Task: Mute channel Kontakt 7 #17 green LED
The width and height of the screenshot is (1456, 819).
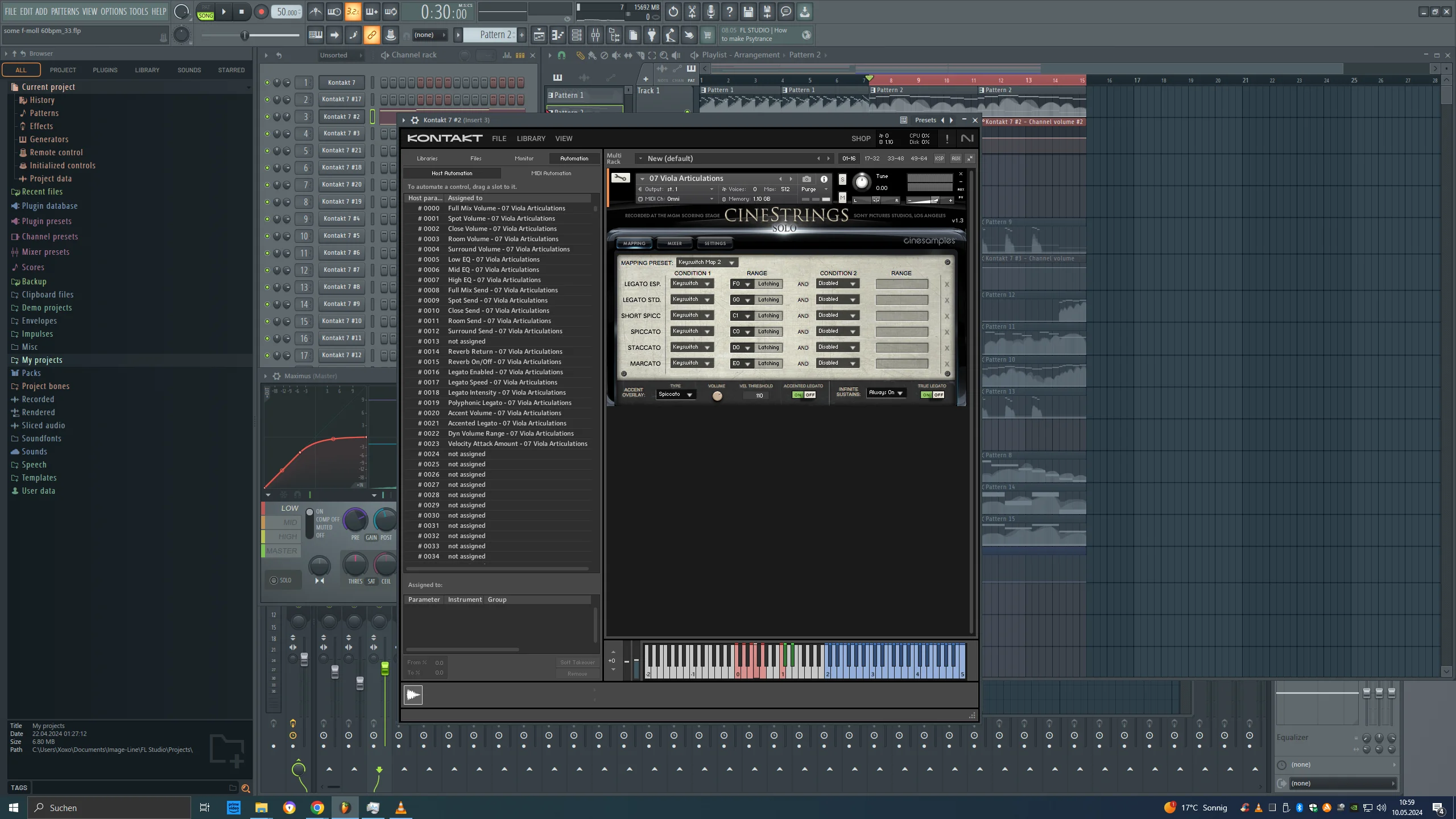Action: (267, 100)
